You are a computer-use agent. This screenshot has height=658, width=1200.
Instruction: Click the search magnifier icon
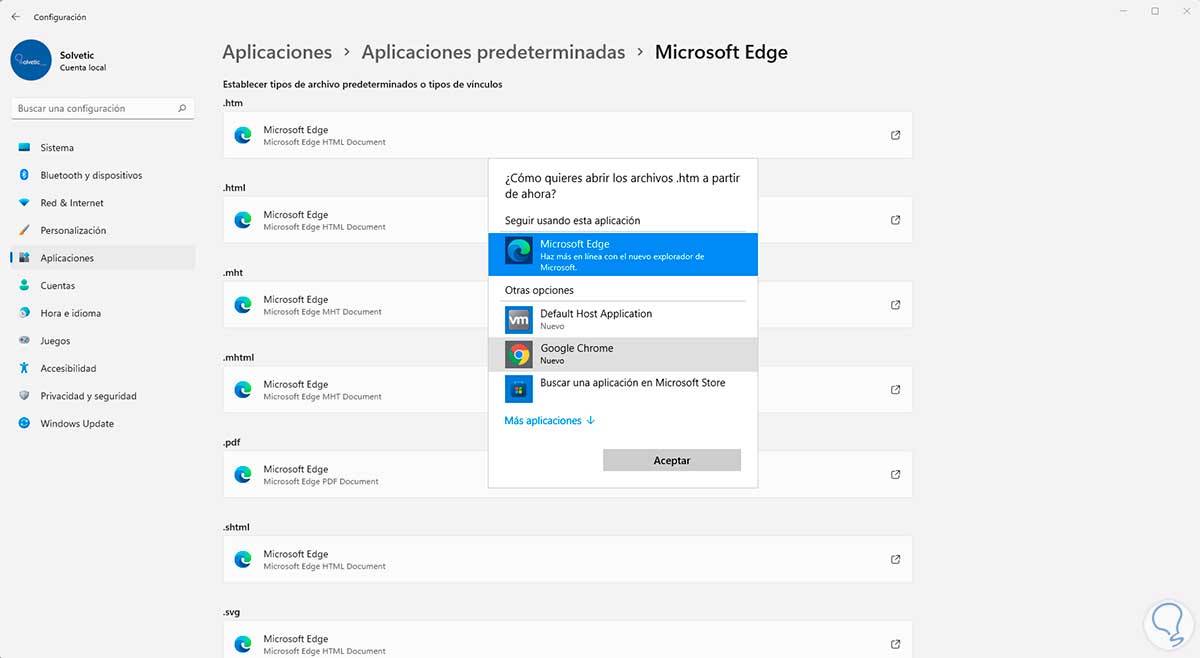(182, 108)
